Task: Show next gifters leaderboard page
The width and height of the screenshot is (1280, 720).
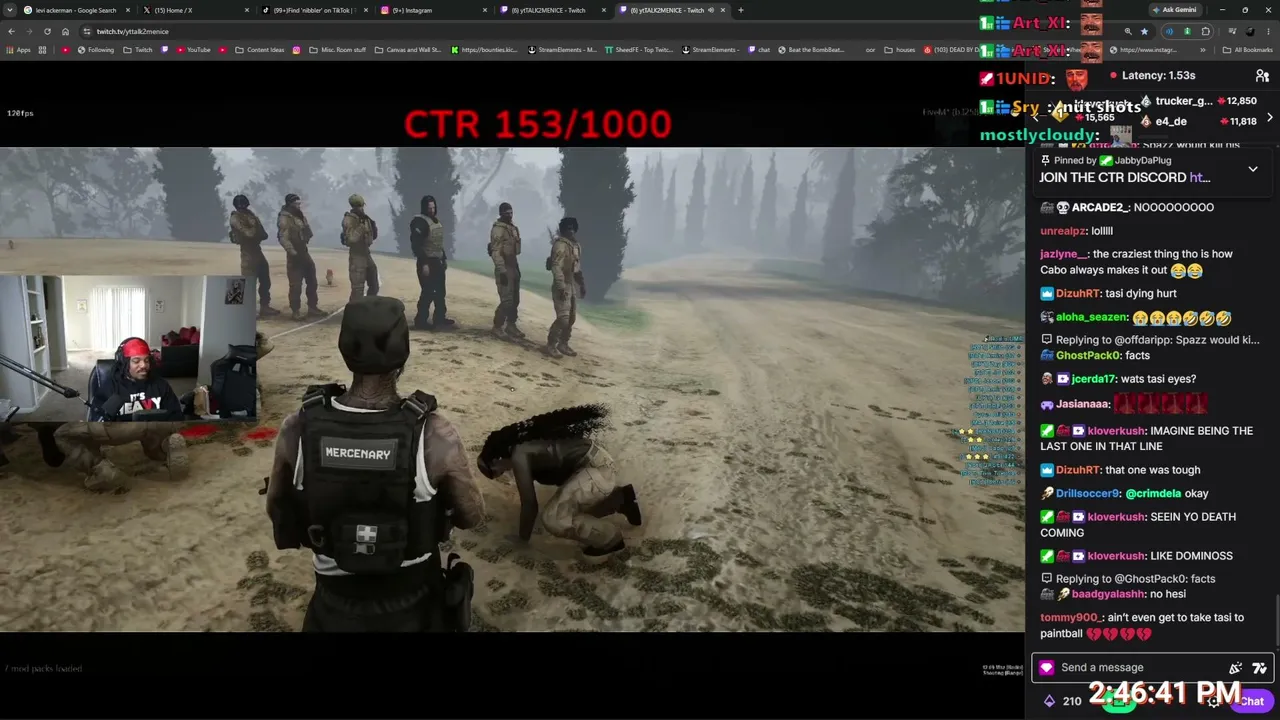Action: point(1270,118)
